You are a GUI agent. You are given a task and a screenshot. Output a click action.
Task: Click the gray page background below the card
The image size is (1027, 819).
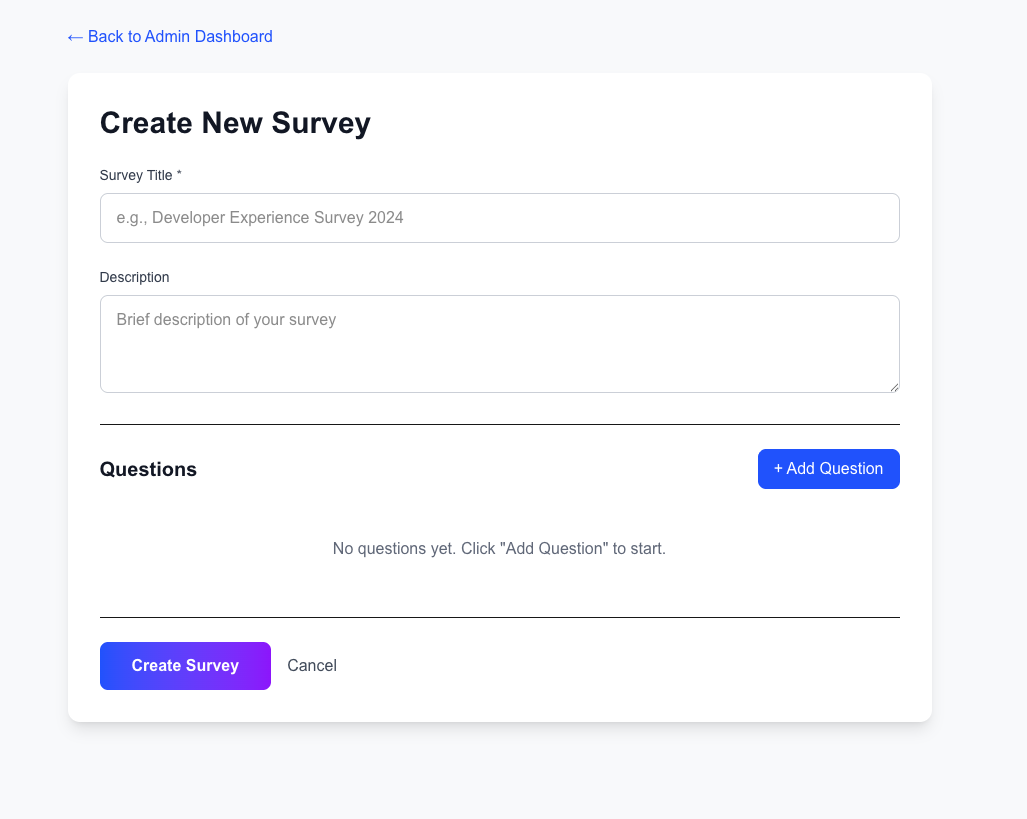tap(500, 775)
